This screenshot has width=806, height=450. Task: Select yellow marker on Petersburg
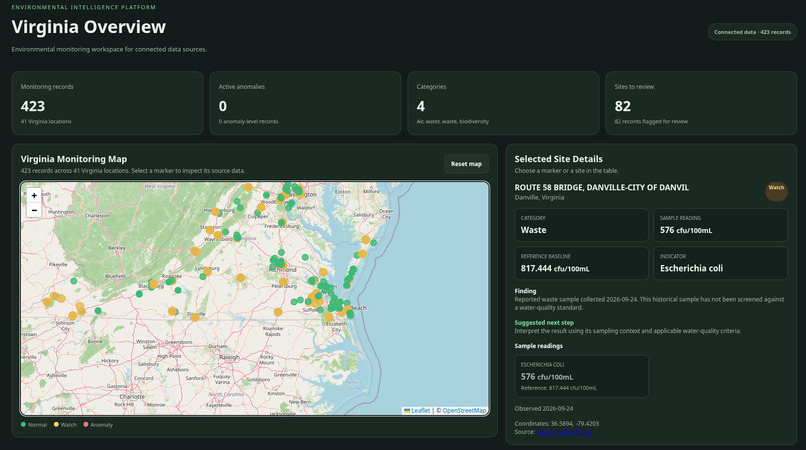(x=283, y=282)
